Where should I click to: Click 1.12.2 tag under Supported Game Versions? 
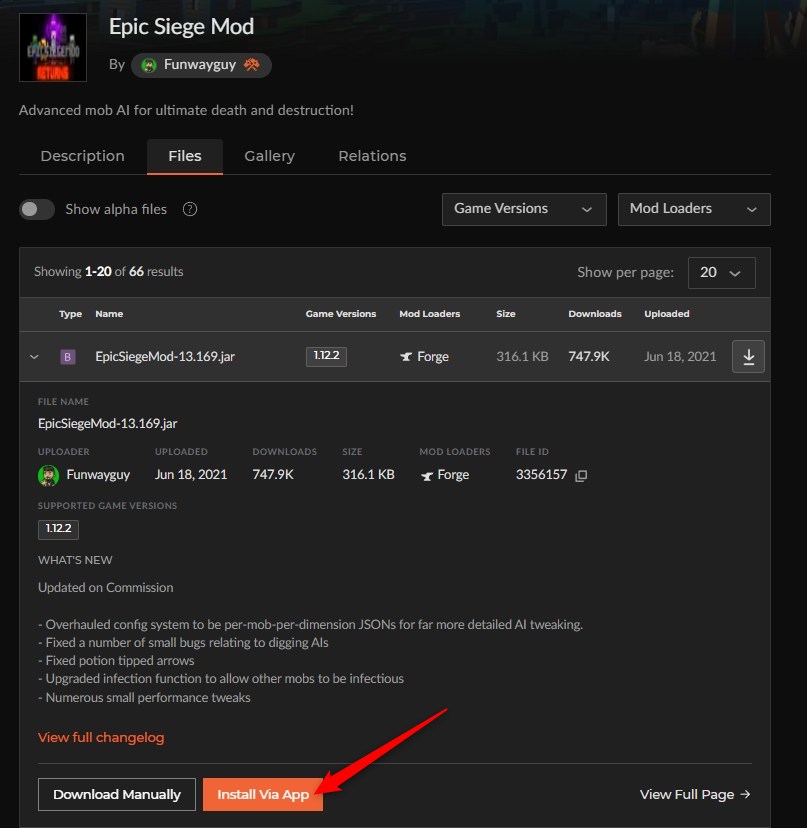pos(58,529)
